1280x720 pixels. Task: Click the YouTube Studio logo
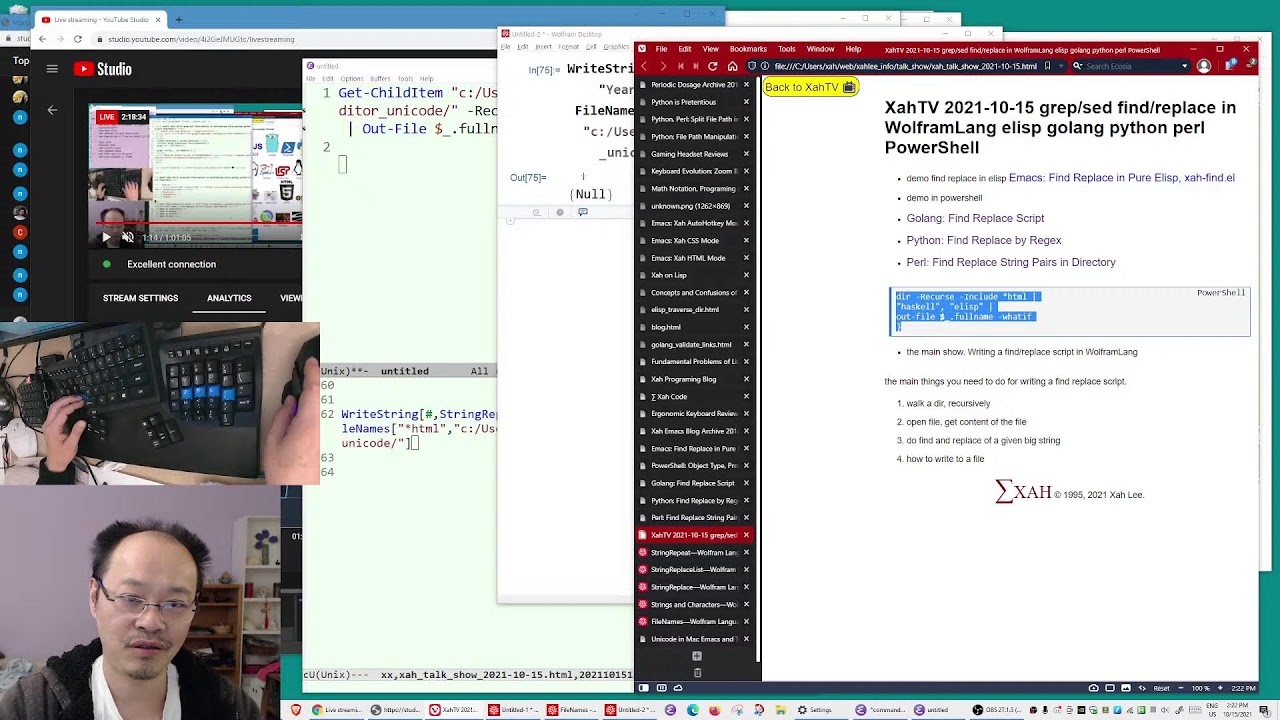coord(102,69)
